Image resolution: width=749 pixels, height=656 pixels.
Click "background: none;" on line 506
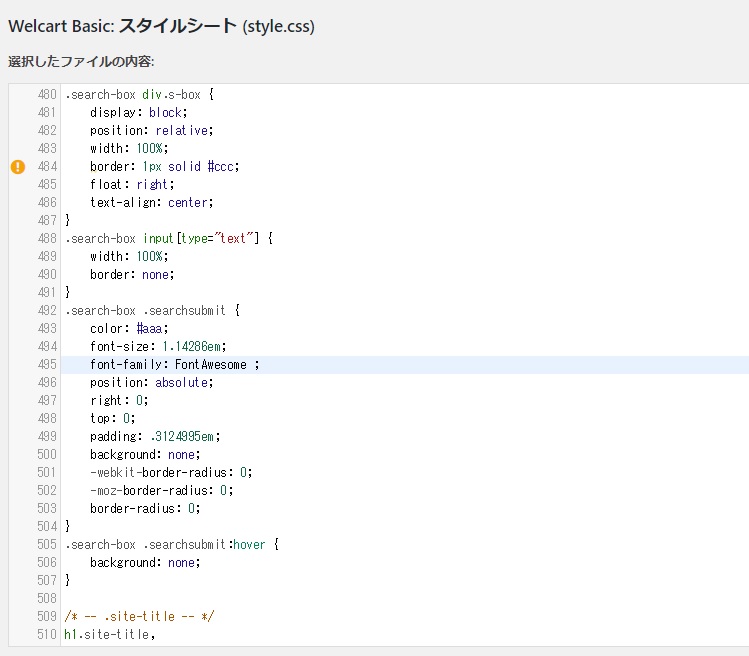145,563
